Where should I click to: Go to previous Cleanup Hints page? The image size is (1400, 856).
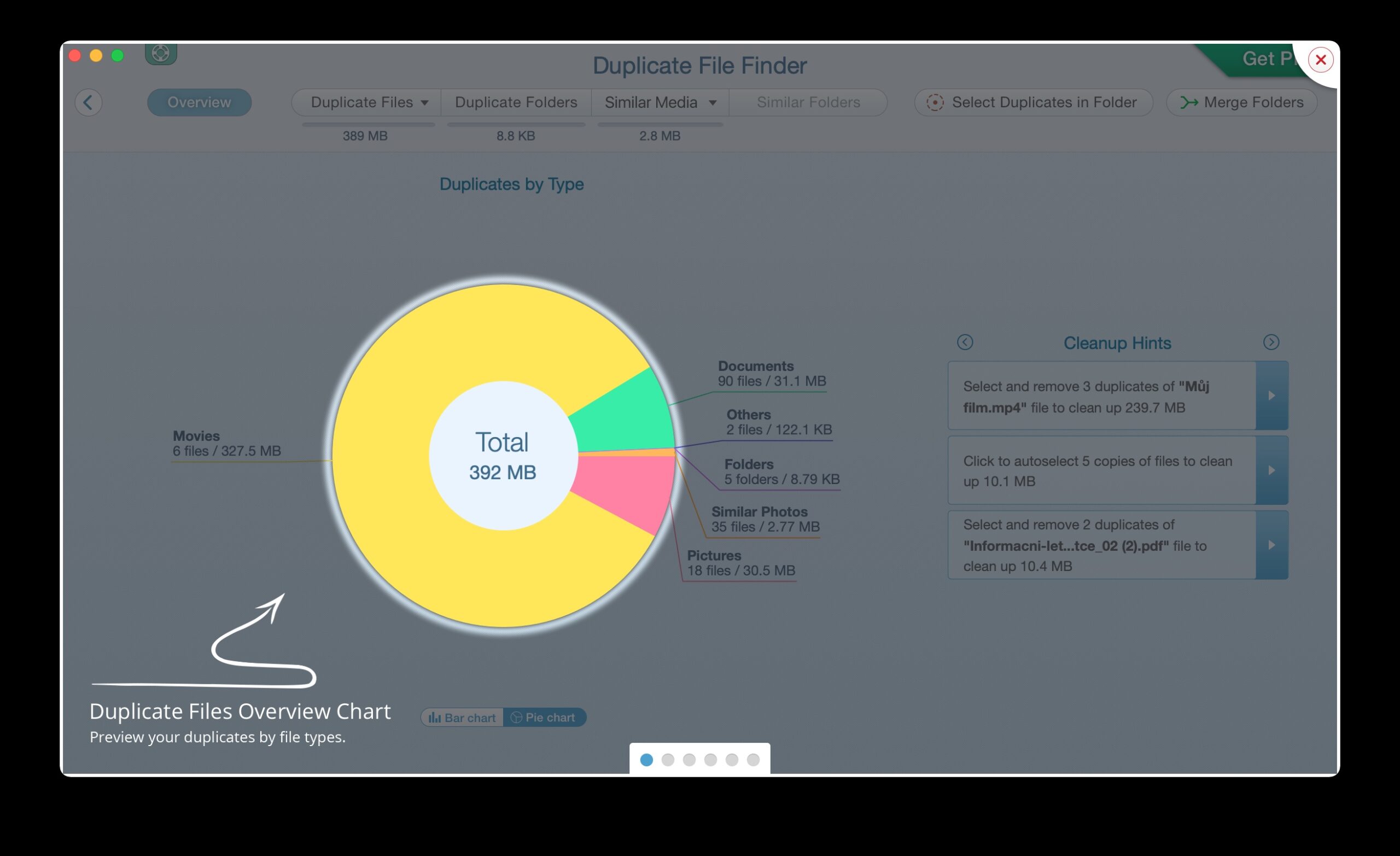965,342
